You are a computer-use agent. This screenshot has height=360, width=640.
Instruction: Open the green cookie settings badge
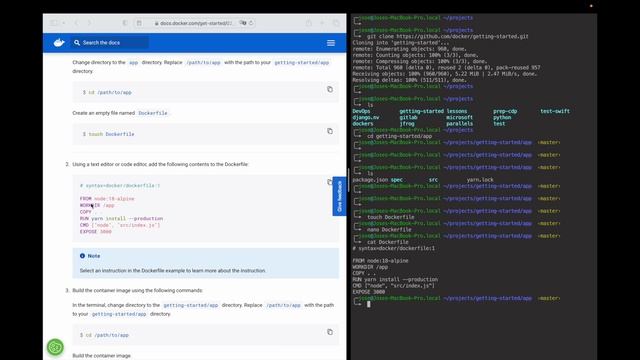(x=55, y=347)
